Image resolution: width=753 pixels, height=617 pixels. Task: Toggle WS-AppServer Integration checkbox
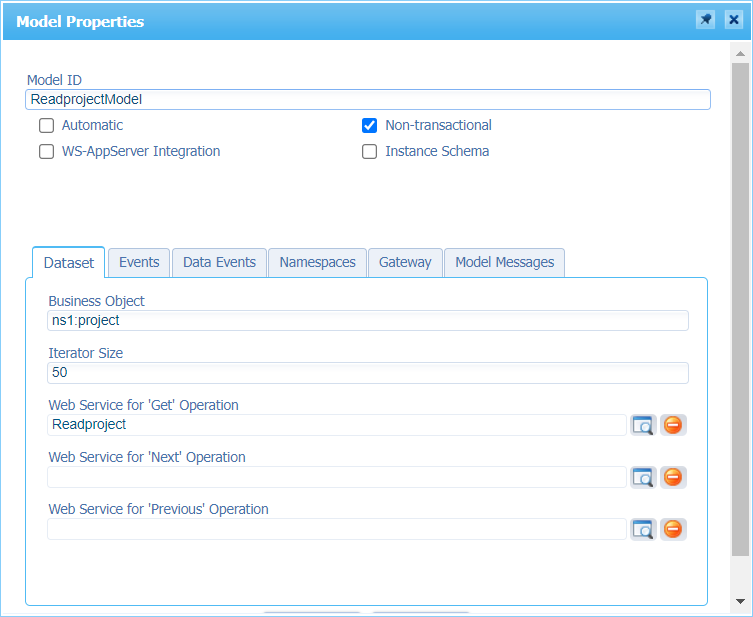(x=46, y=152)
